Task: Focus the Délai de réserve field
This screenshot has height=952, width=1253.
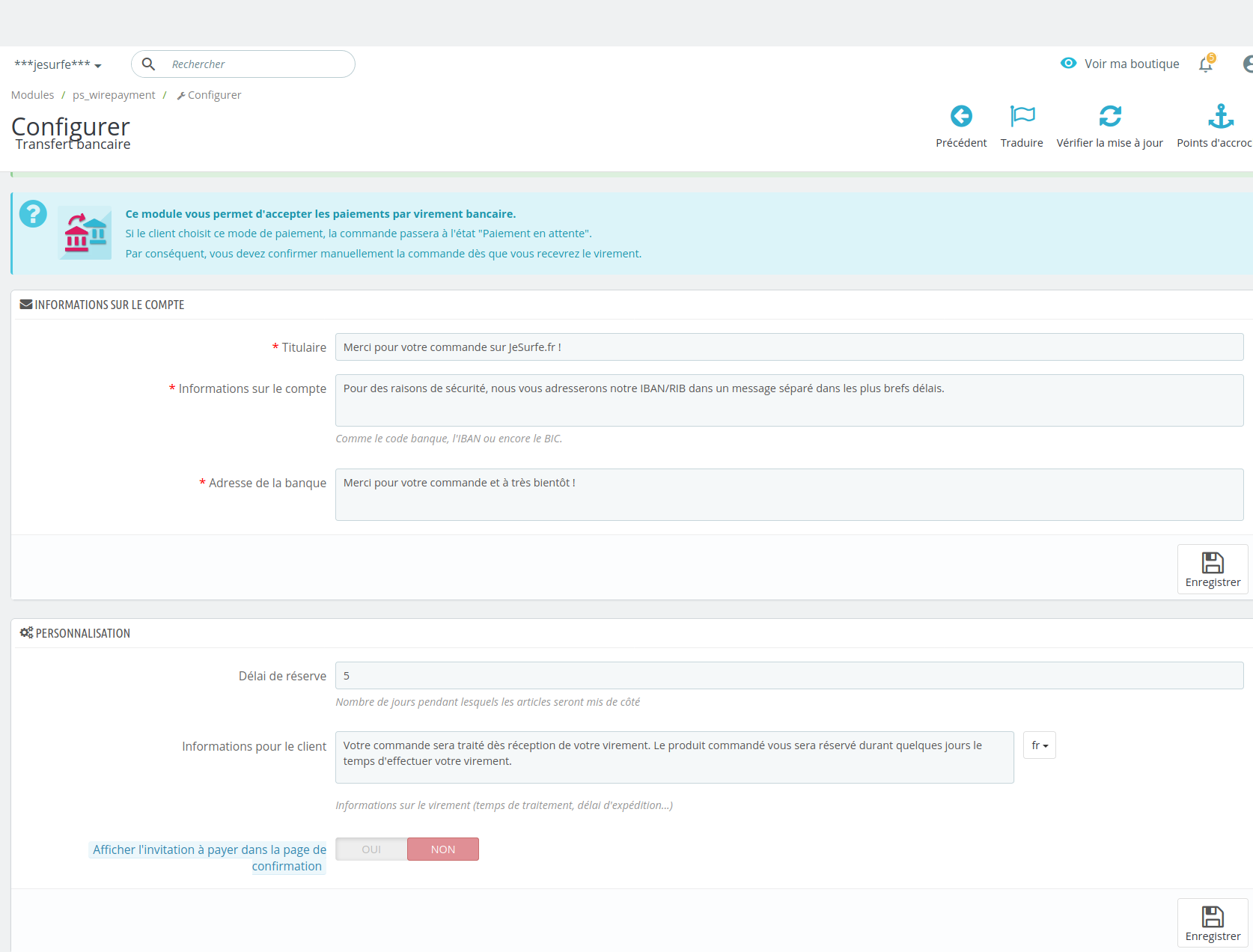Action: (x=789, y=676)
